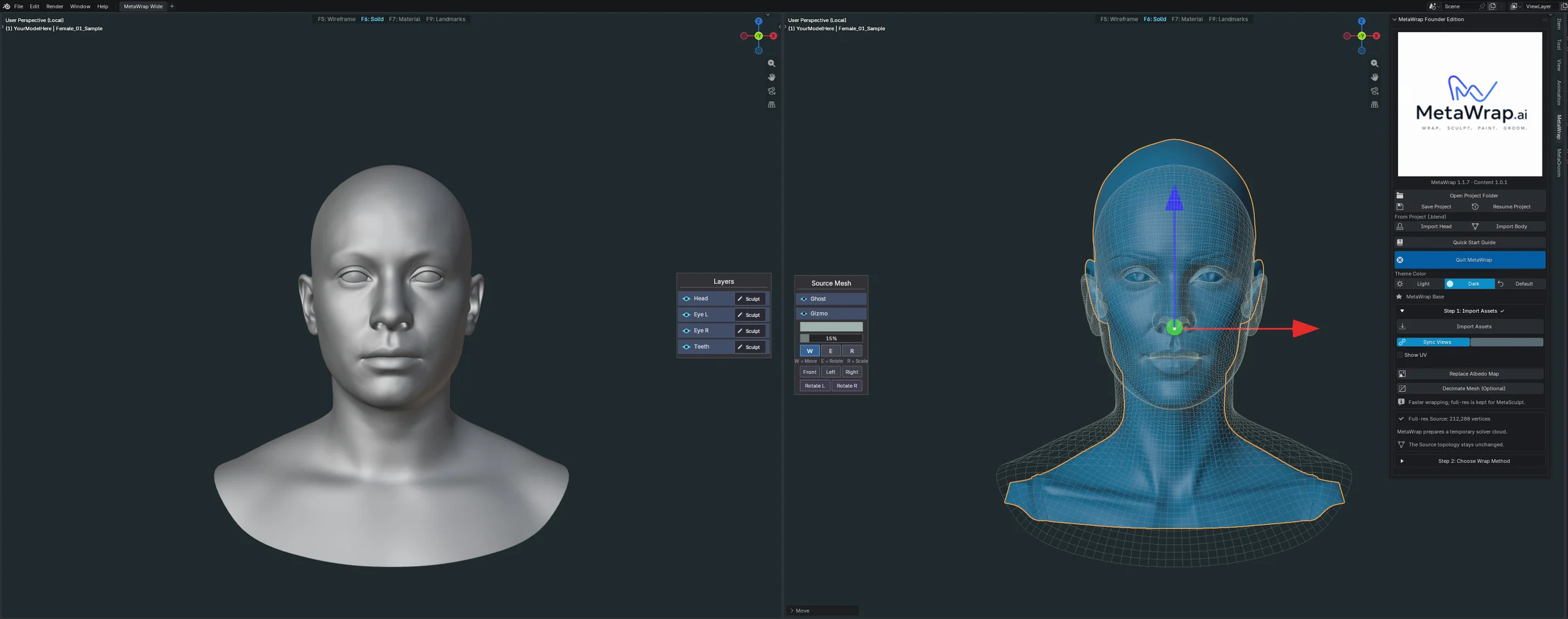Toggle the Sync Views button
The image size is (1568, 619).
1433,342
